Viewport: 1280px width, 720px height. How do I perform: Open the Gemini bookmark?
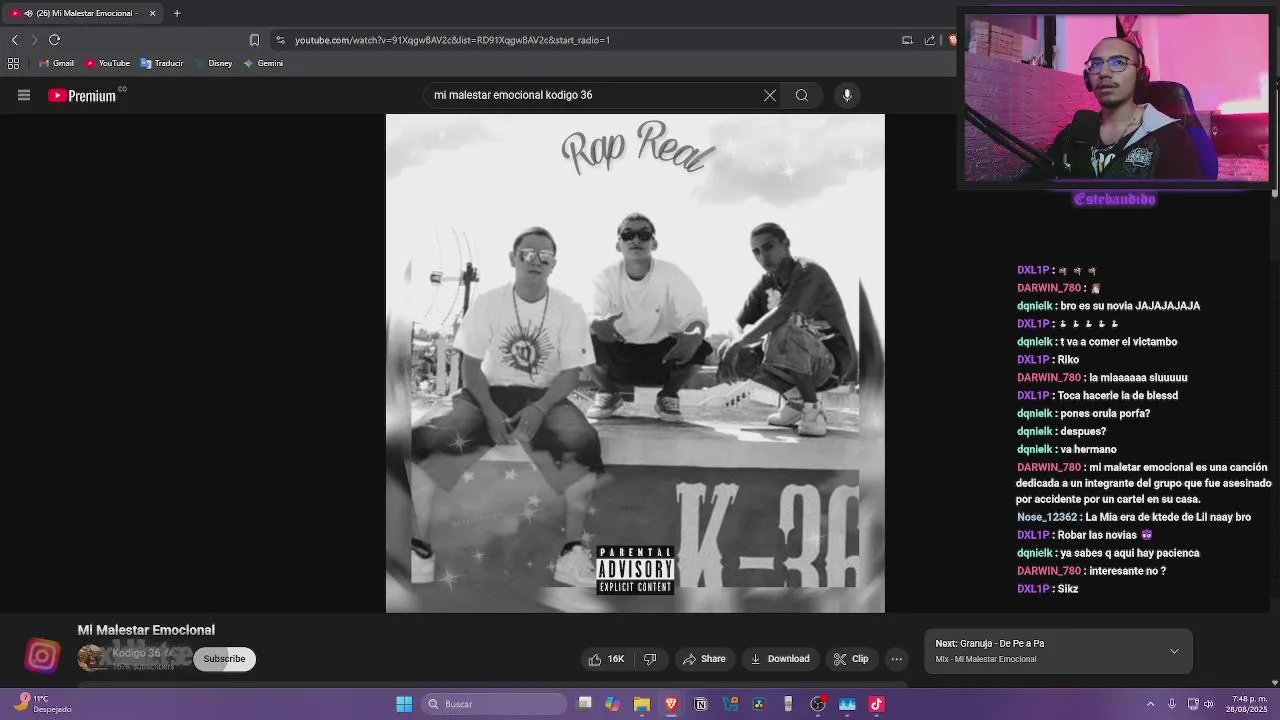point(263,63)
